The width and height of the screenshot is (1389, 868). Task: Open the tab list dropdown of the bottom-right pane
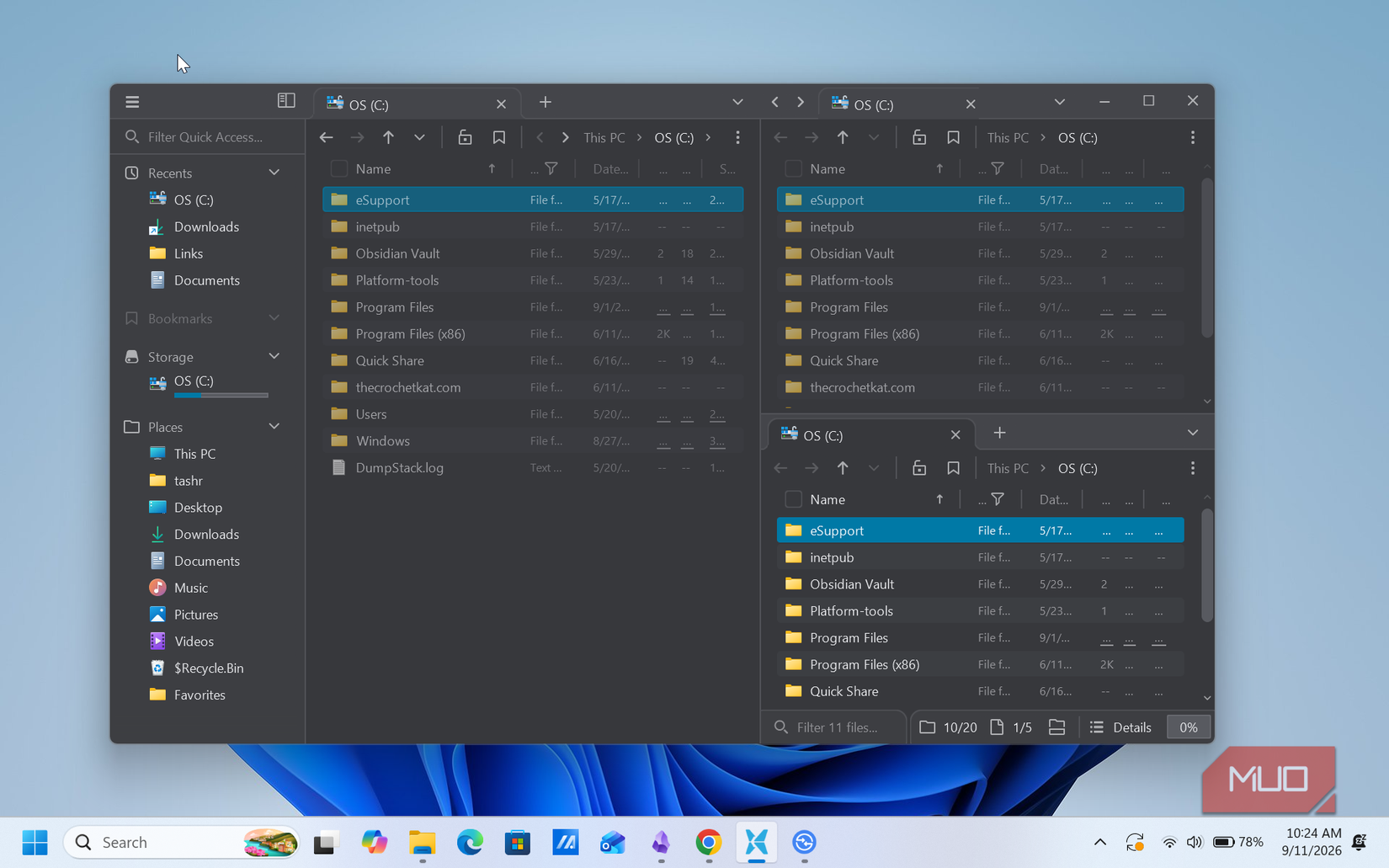tap(1193, 433)
